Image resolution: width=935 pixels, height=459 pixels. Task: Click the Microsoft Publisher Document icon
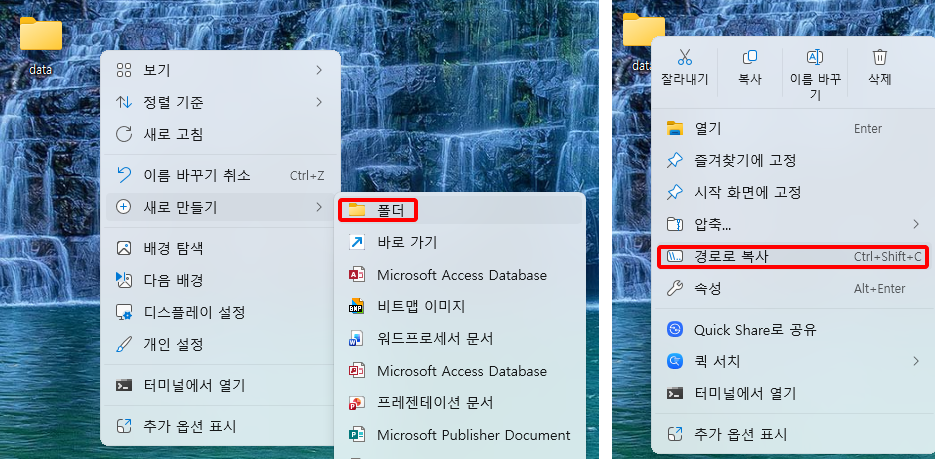[356, 435]
